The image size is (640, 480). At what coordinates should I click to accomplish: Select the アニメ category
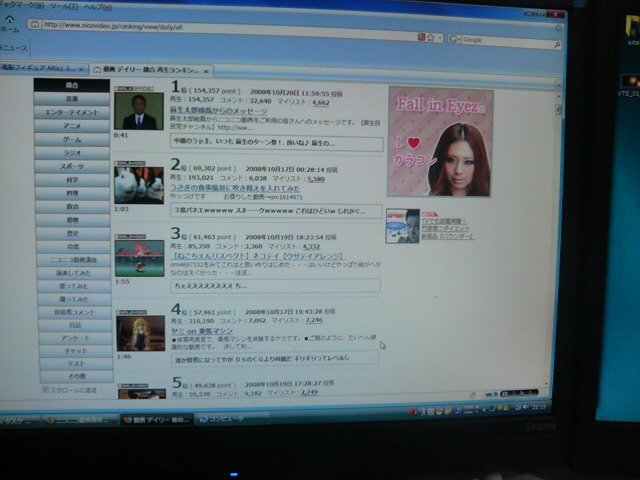coord(72,126)
